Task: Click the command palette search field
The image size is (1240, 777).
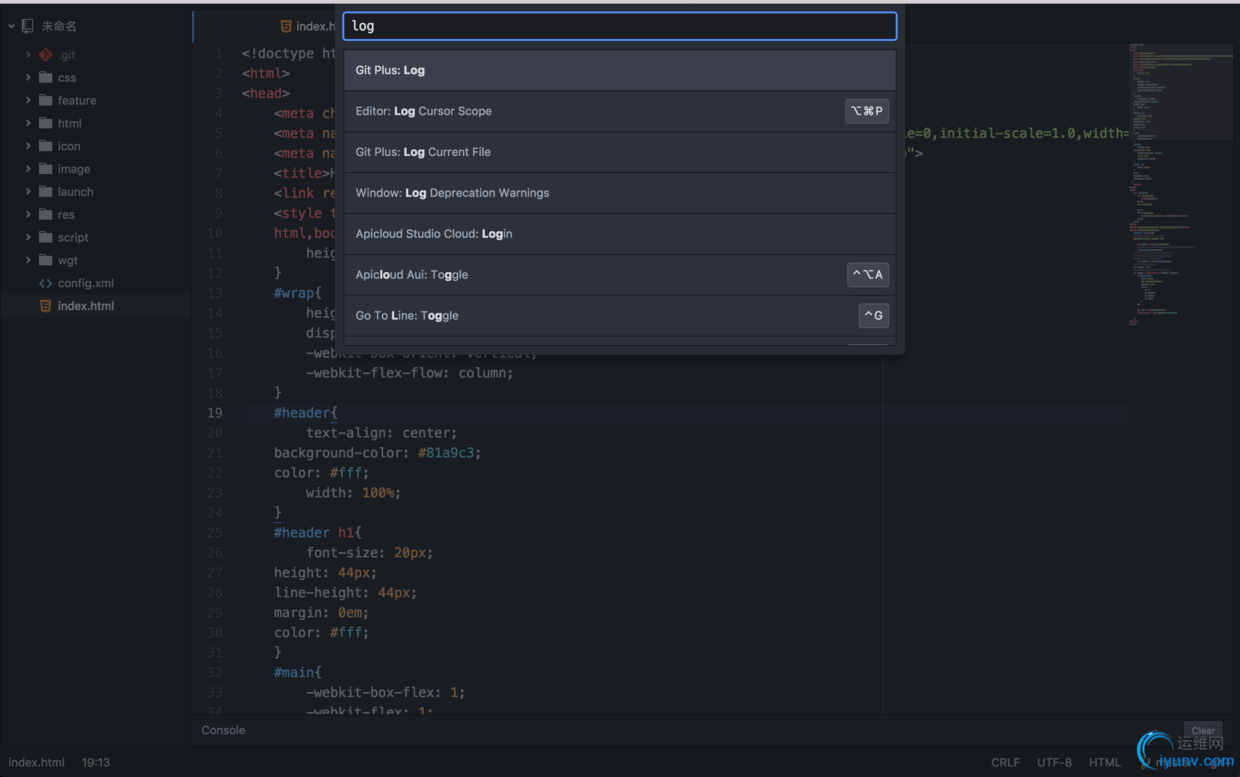Action: (619, 26)
